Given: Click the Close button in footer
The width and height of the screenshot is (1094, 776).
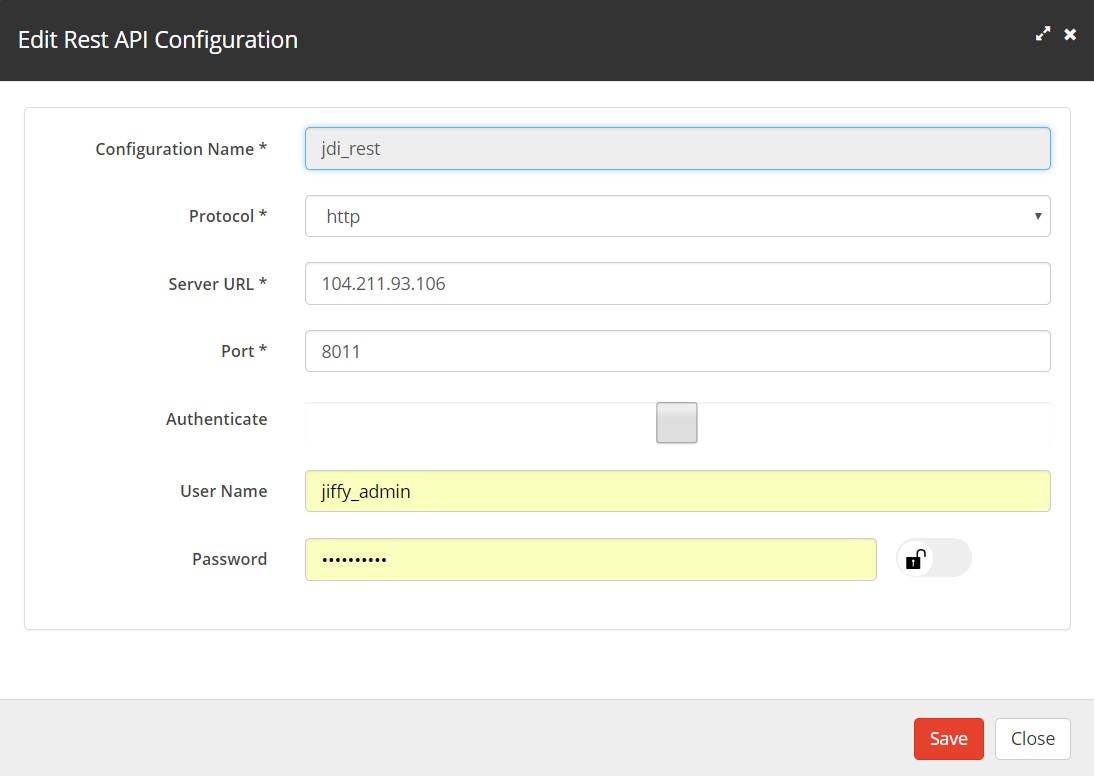Looking at the screenshot, I should [1033, 738].
